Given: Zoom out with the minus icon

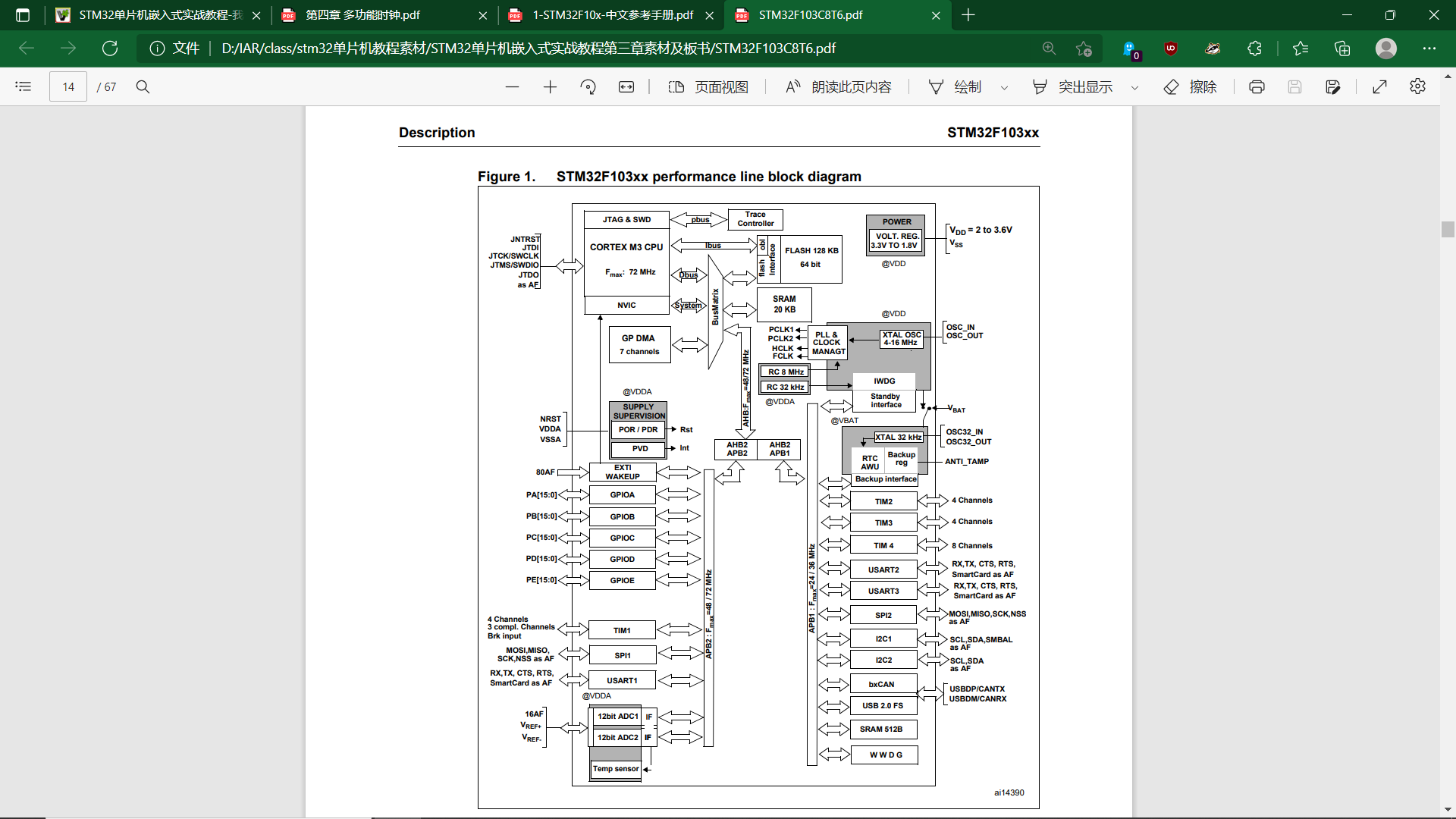Looking at the screenshot, I should click(x=512, y=86).
